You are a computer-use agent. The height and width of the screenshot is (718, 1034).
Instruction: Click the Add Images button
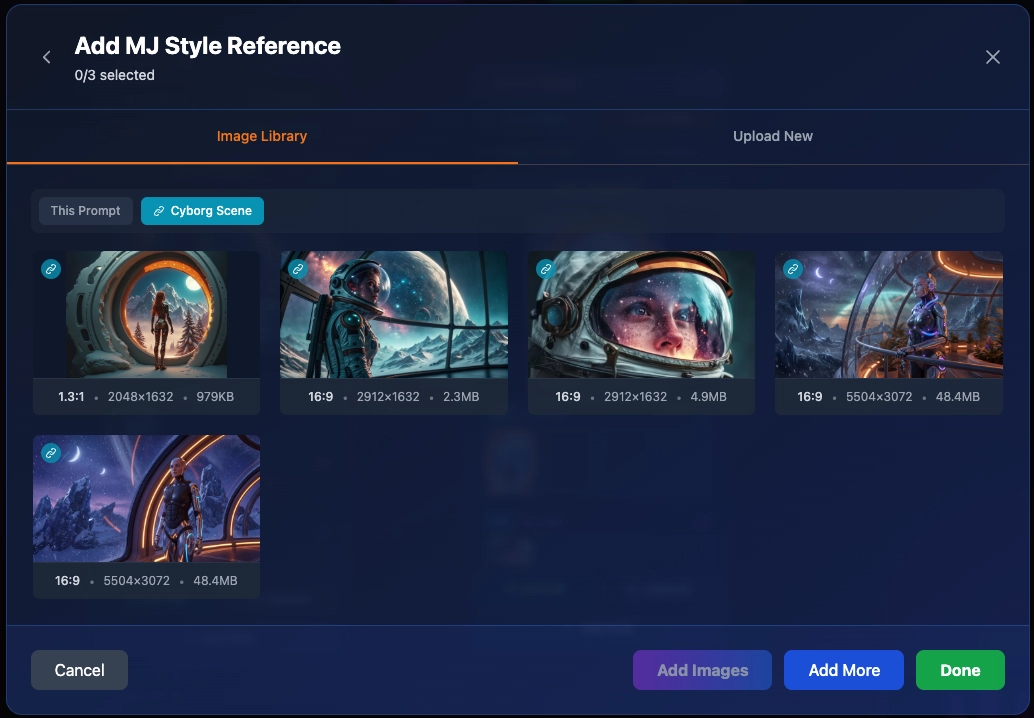pos(702,670)
